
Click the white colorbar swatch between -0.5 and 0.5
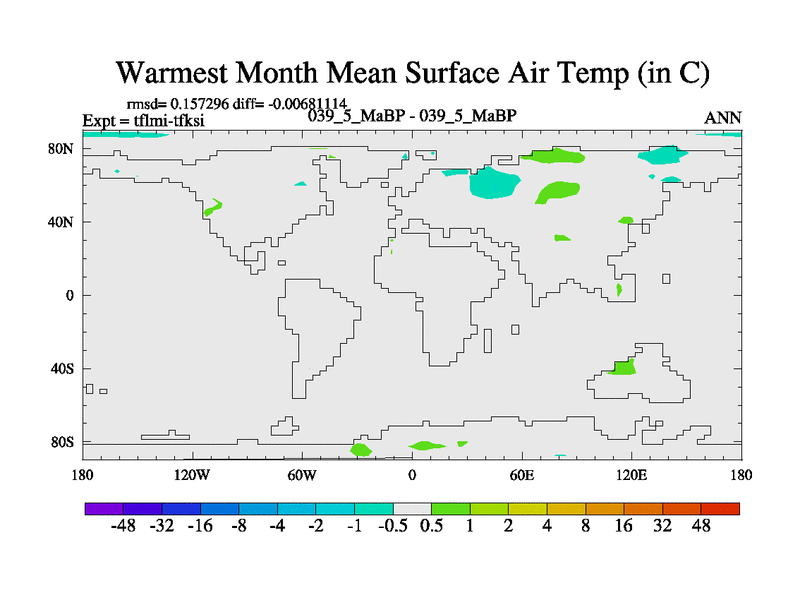[412, 509]
